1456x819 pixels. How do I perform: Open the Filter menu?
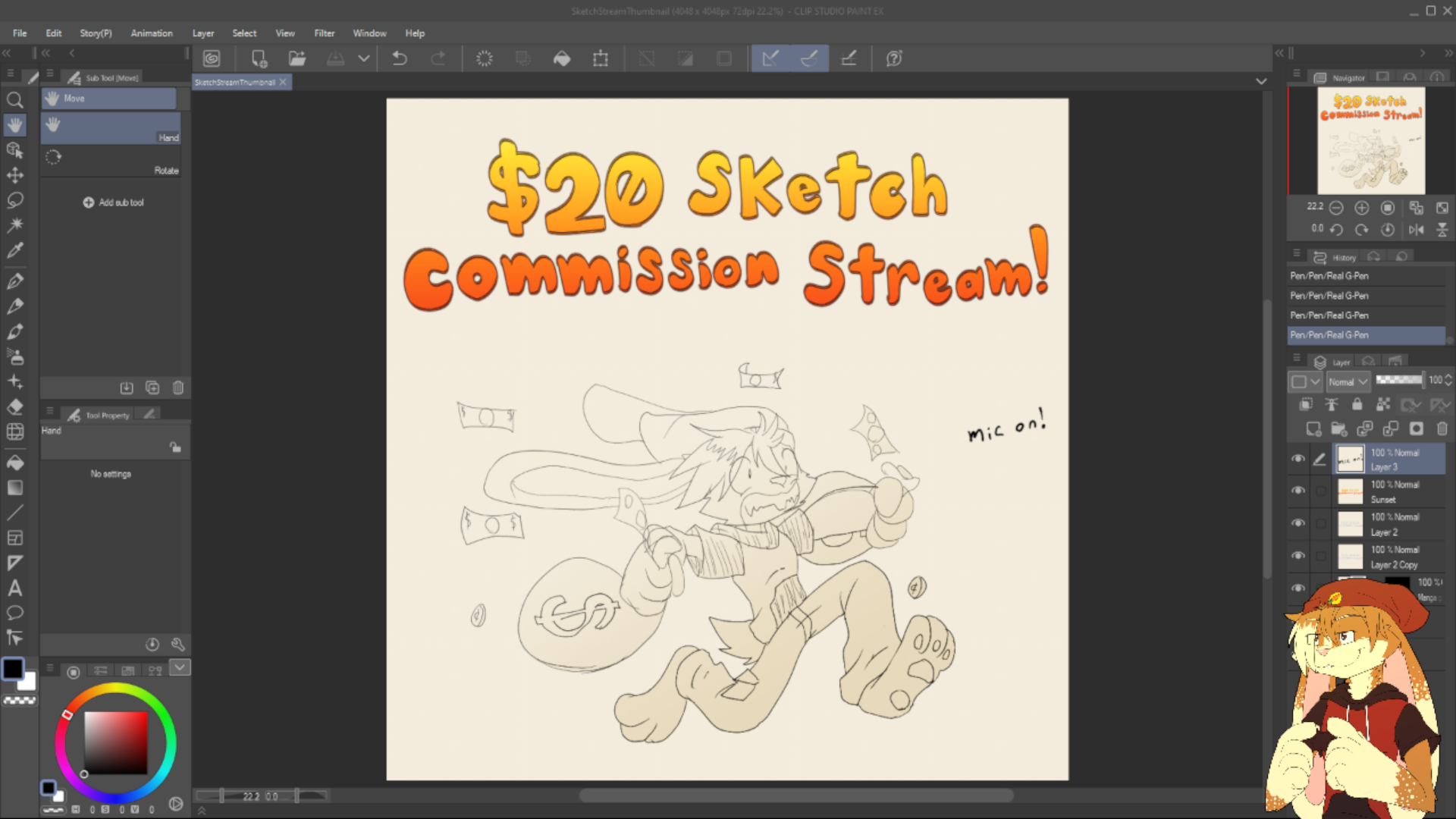click(324, 33)
